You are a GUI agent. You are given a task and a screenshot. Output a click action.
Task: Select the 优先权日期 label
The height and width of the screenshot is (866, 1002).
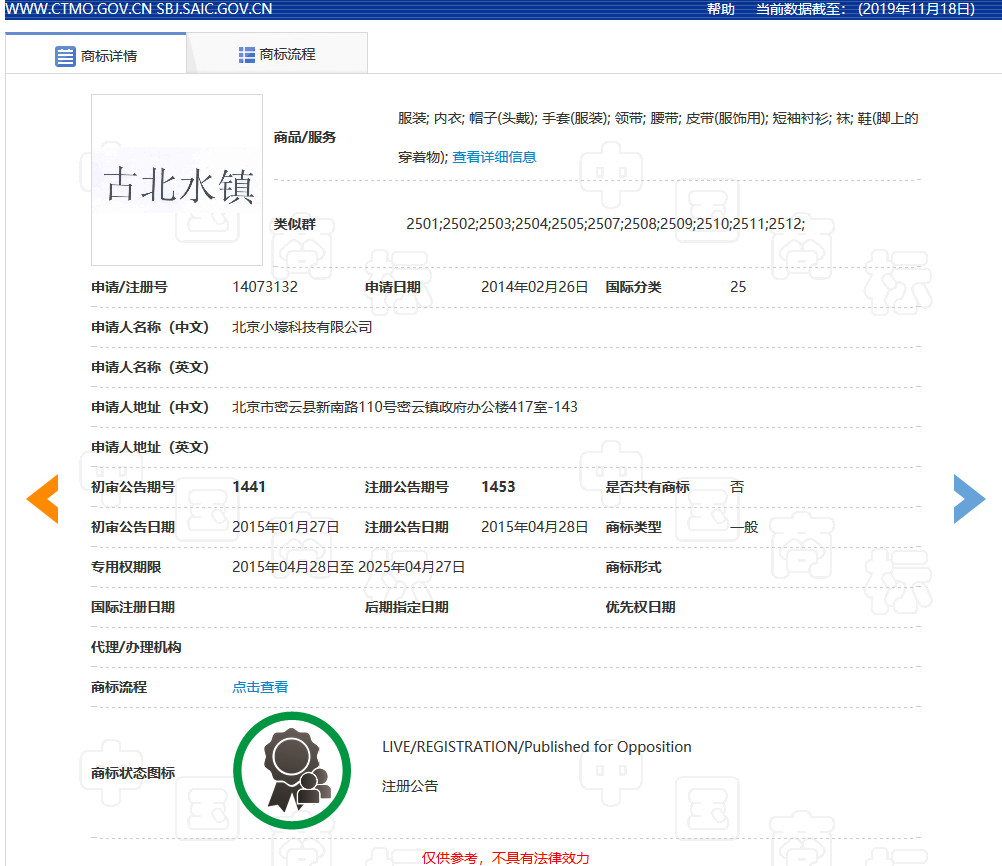(640, 607)
